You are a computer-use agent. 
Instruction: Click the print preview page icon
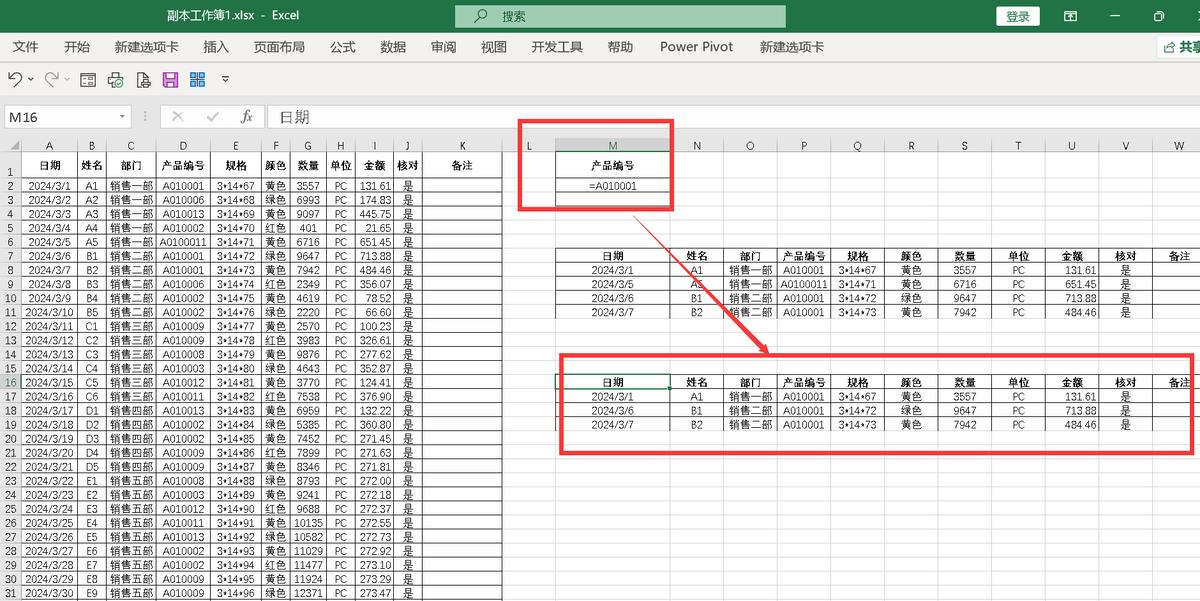pos(143,79)
